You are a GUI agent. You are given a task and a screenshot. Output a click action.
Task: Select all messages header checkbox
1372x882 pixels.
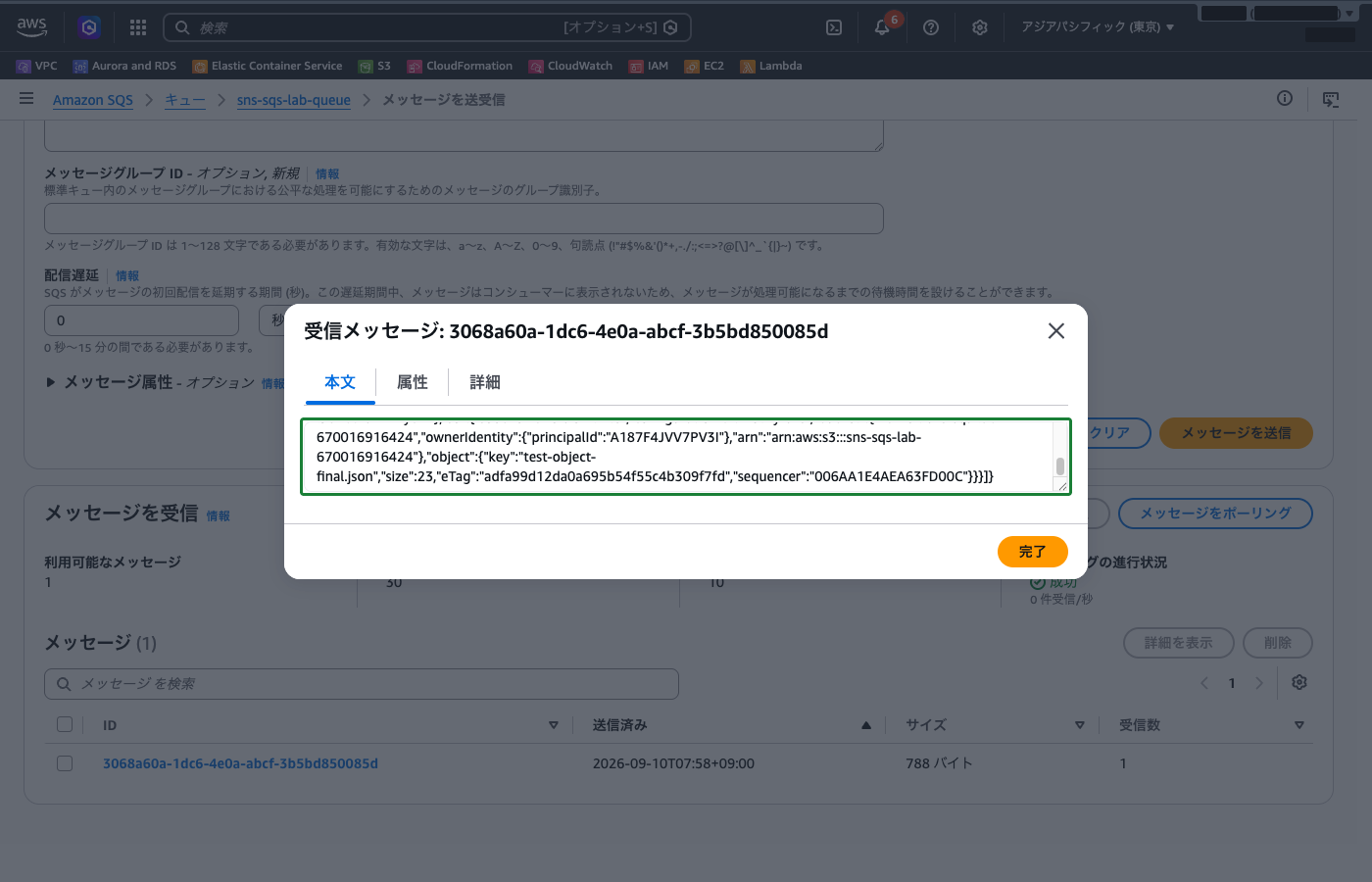[65, 725]
